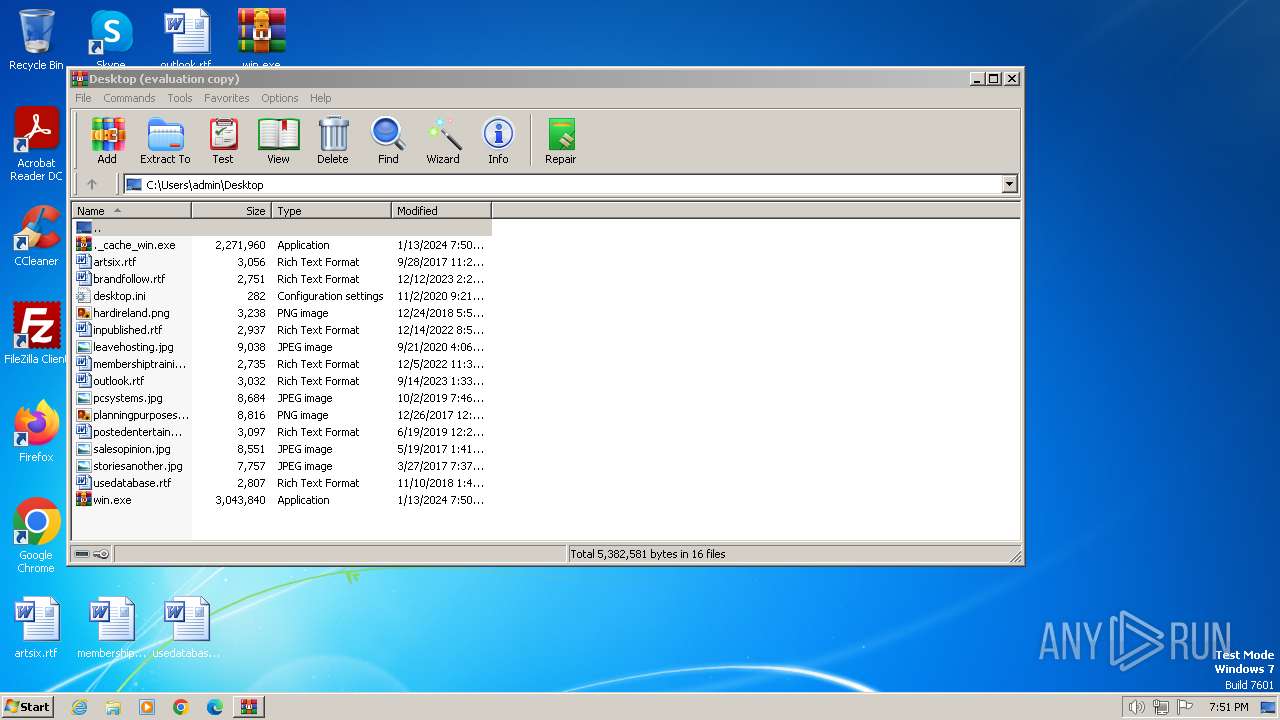Select artsix.rtf in the file list

(282, 262)
